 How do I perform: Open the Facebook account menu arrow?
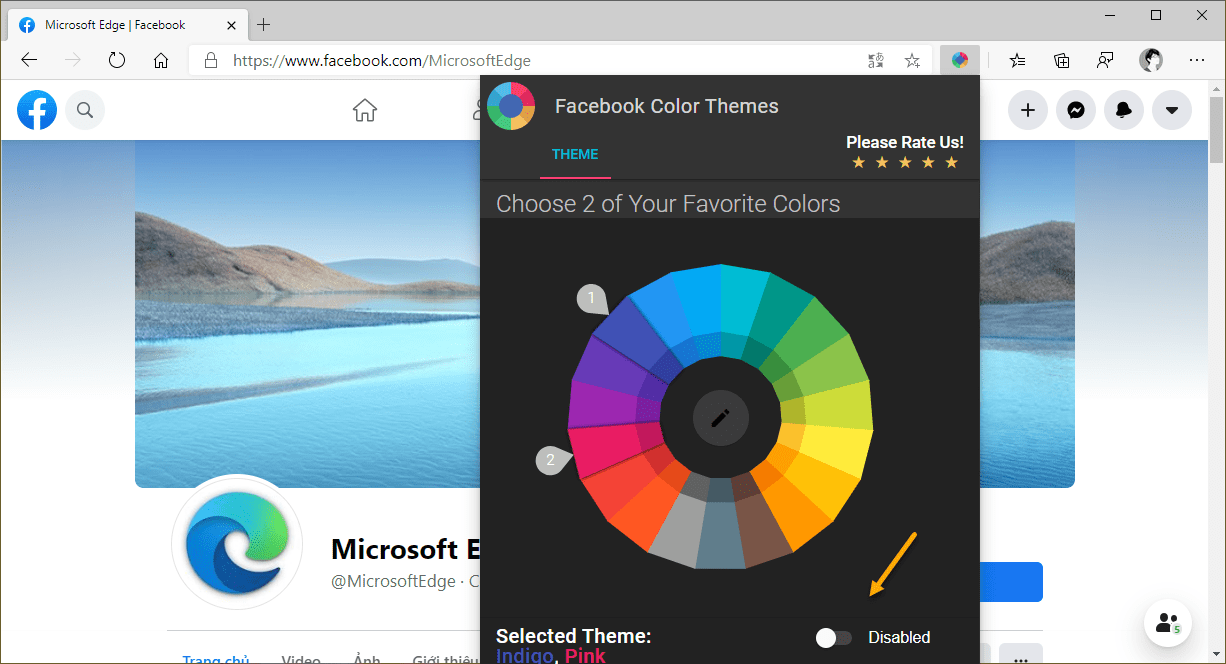(x=1172, y=110)
